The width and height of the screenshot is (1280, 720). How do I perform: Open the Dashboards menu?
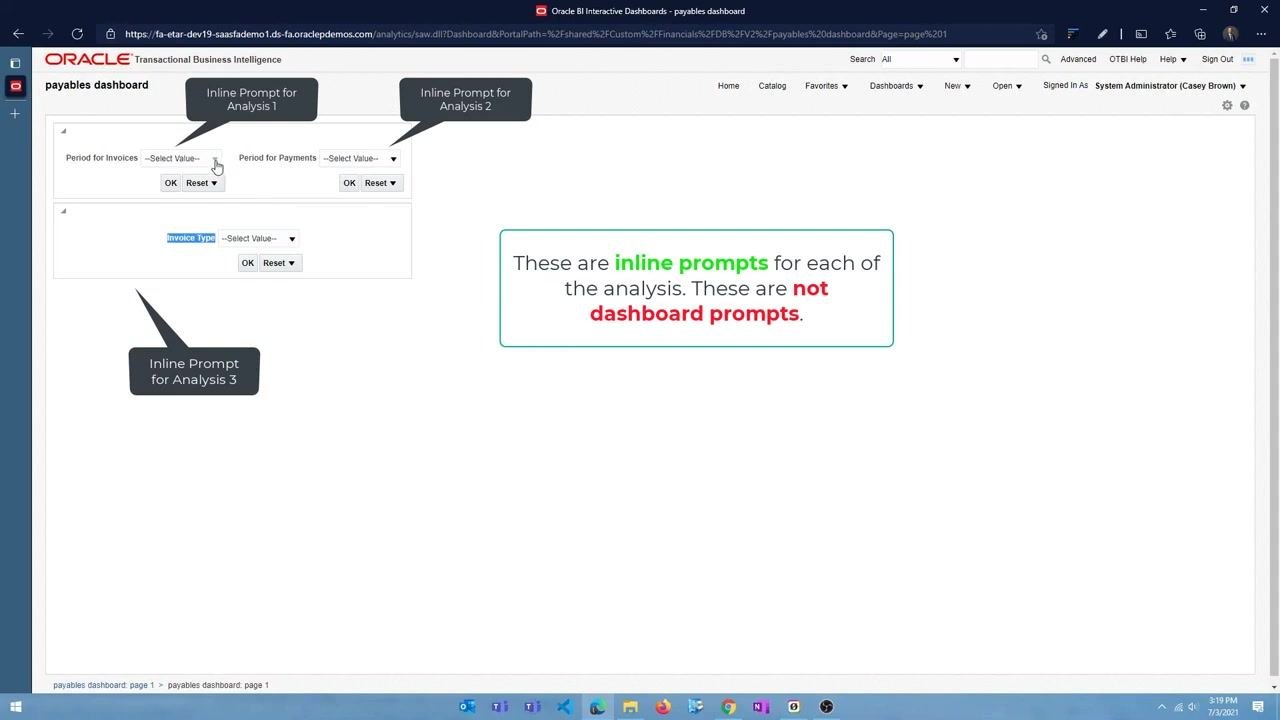(897, 86)
